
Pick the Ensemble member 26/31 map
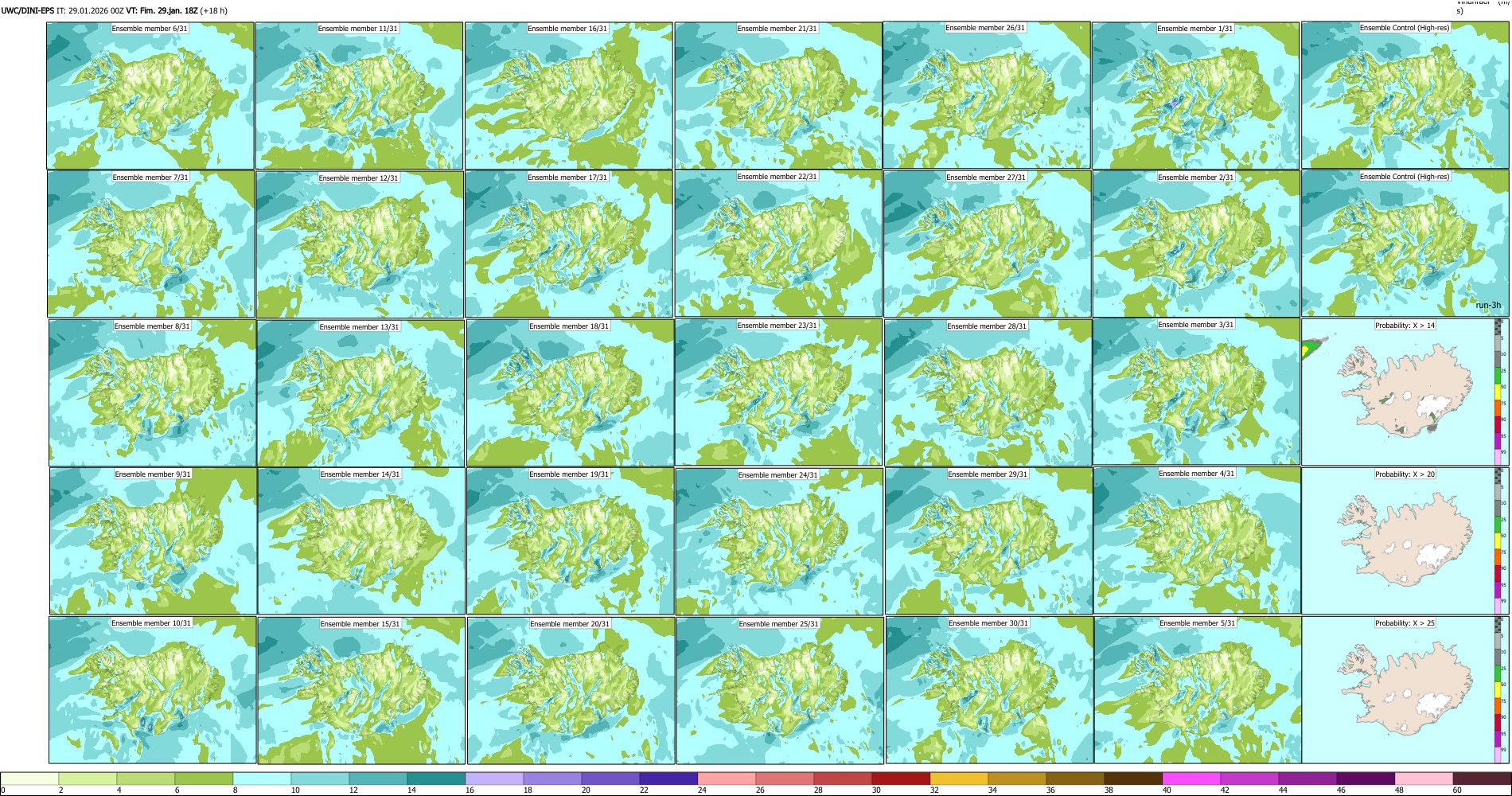tap(987, 96)
